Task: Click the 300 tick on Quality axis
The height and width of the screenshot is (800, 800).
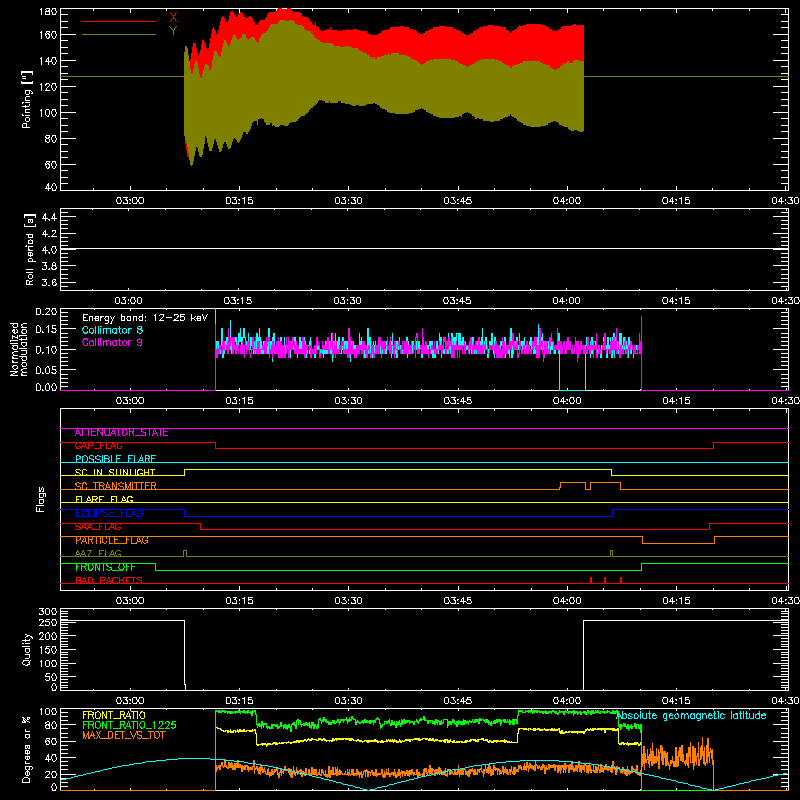Action: click(48, 612)
